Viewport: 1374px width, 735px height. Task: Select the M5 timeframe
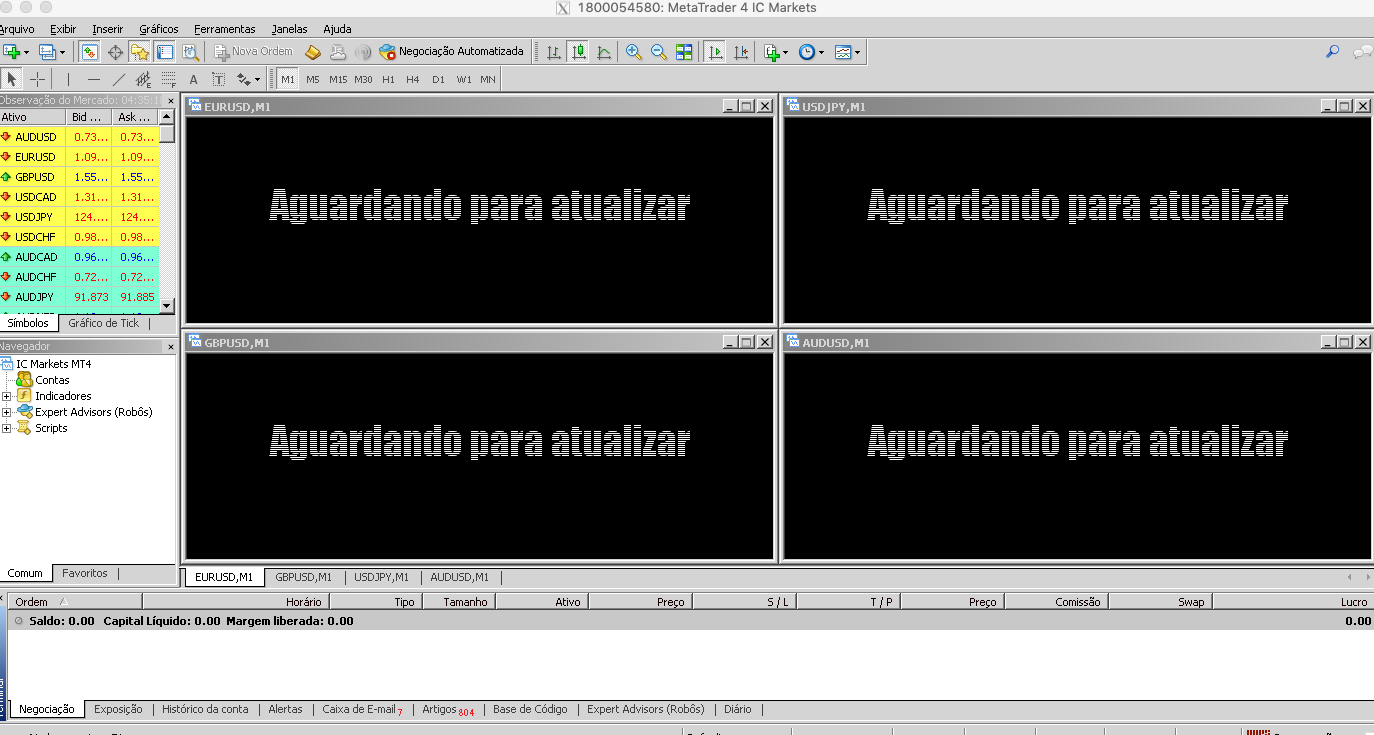point(313,79)
